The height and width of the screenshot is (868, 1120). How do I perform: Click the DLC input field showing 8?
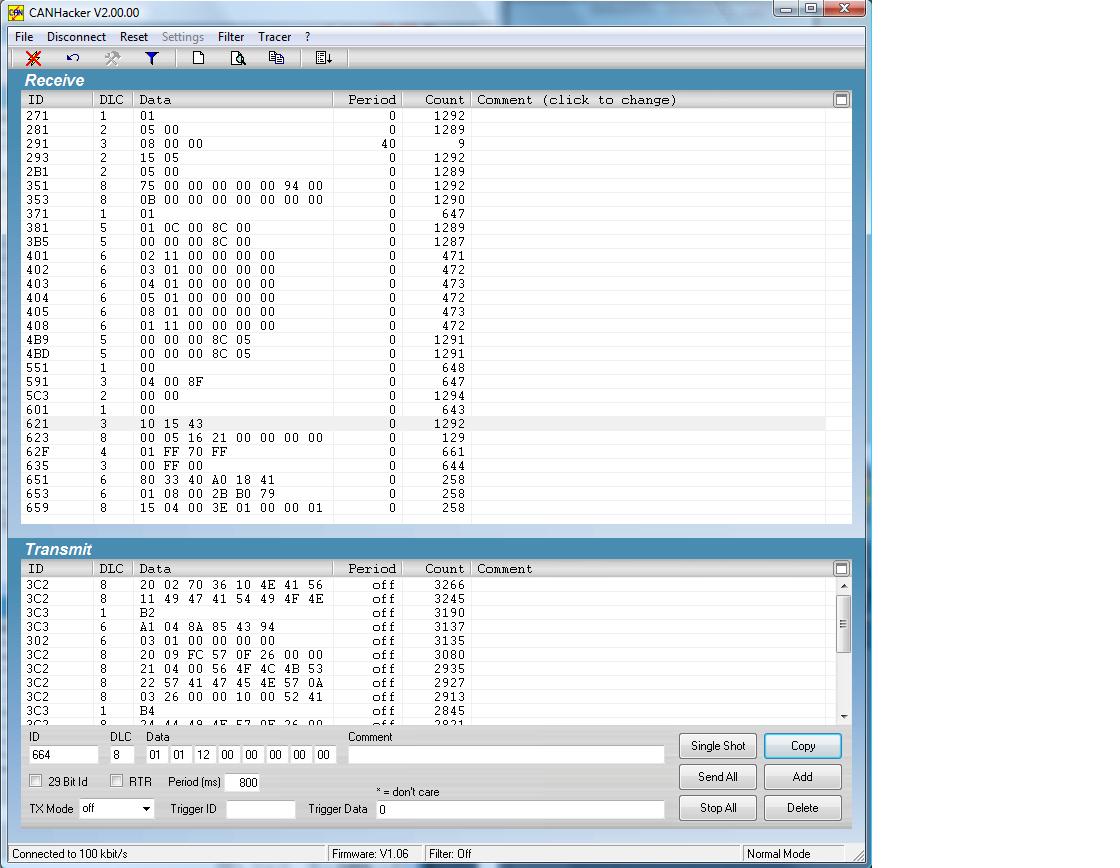[x=121, y=755]
